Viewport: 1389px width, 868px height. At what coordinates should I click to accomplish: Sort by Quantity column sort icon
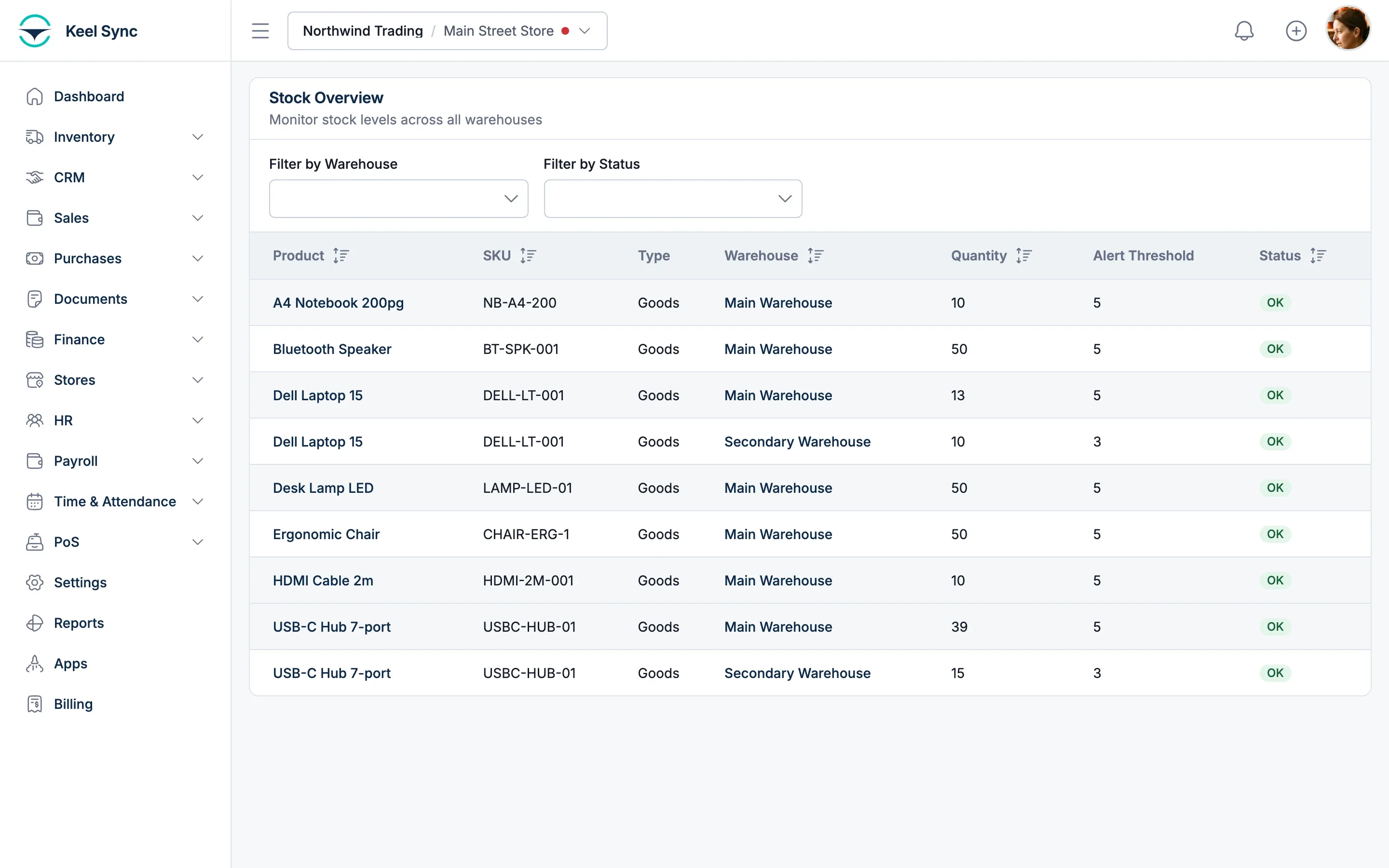(x=1024, y=256)
